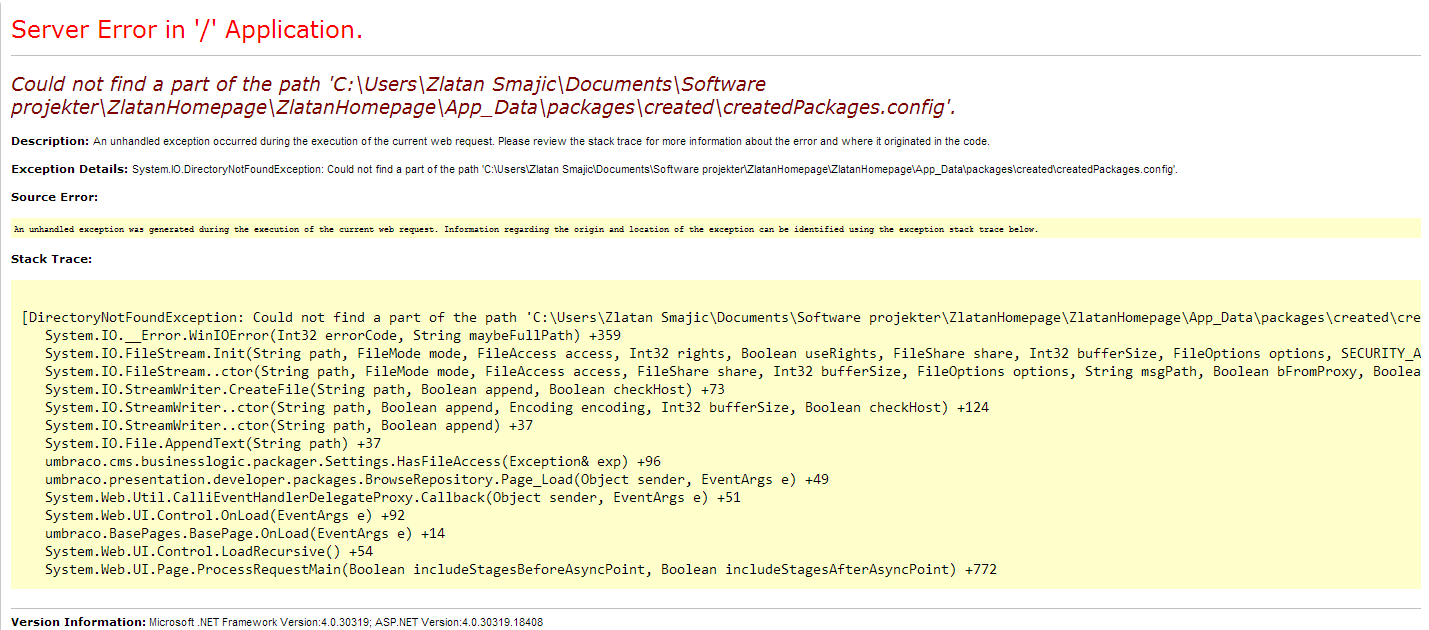This screenshot has width=1429, height=630.
Task: Click the Page.ProcessRequestMain stack trace line
Action: coord(520,569)
